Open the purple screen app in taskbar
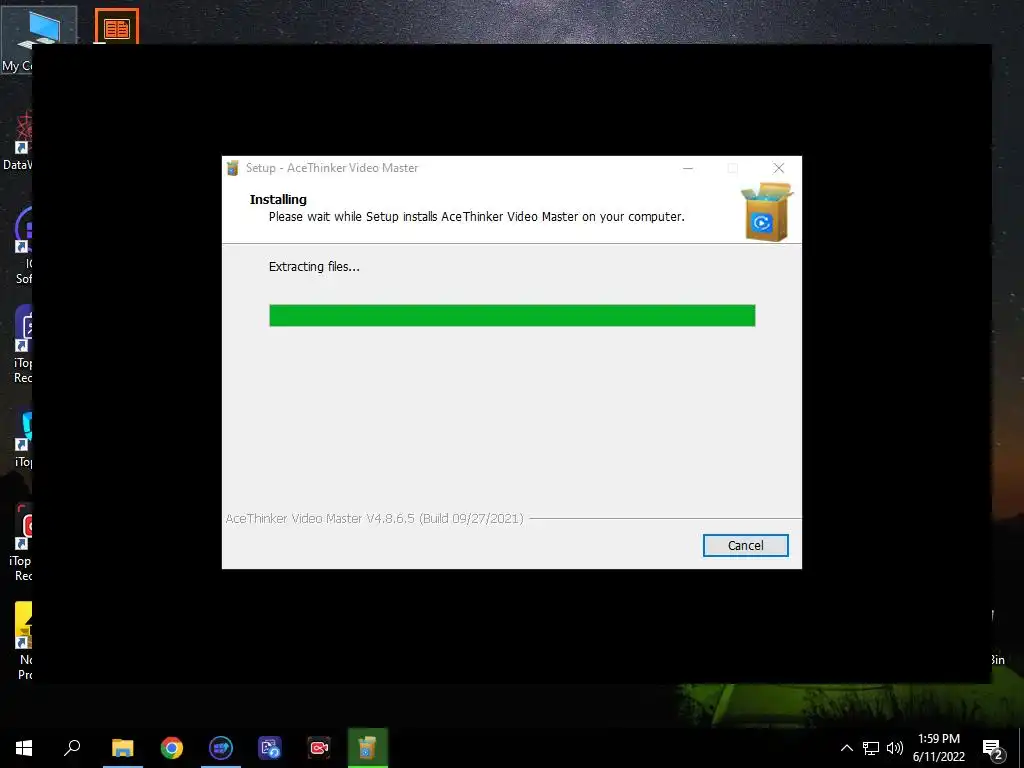This screenshot has height=768, width=1024. pos(270,748)
